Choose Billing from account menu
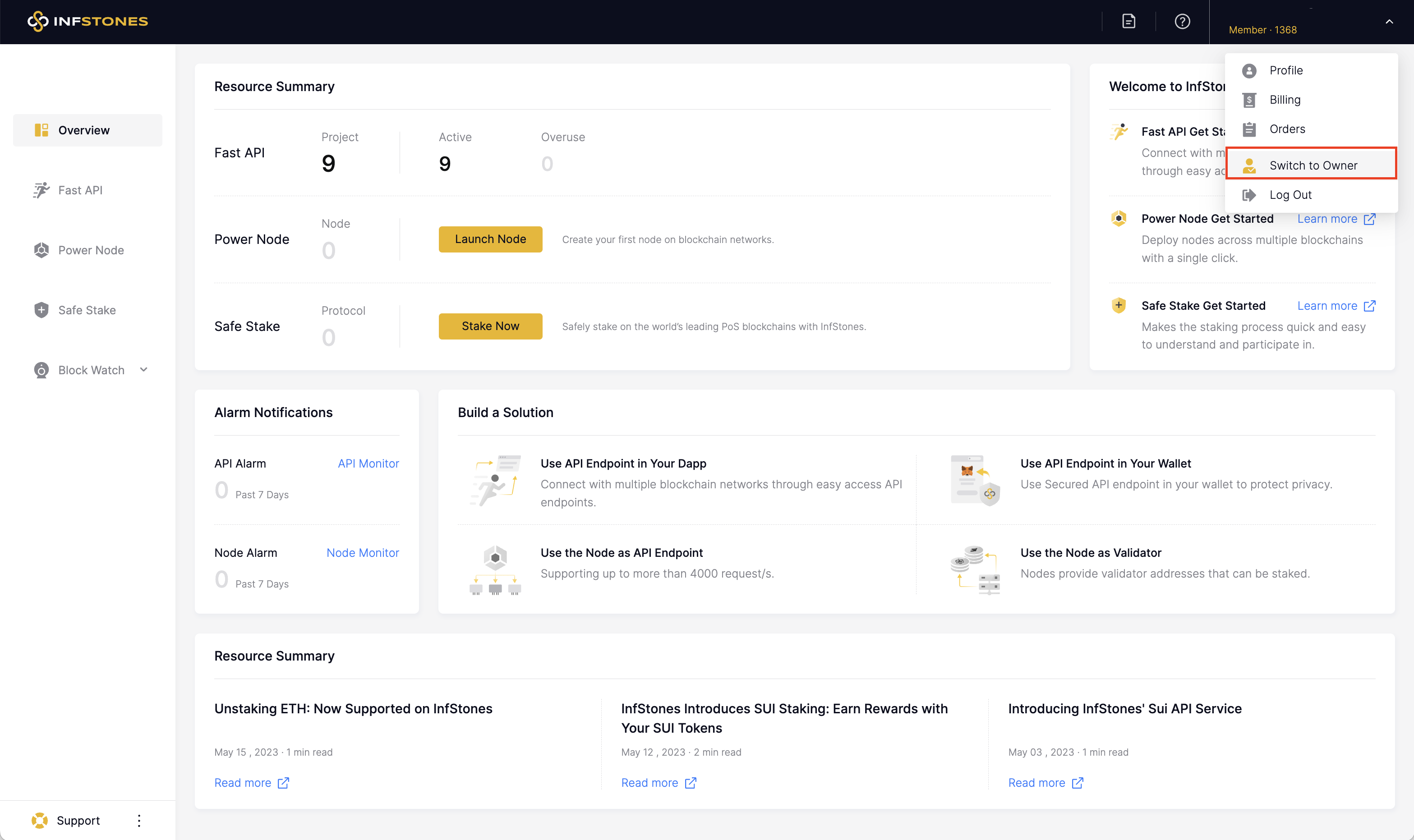This screenshot has height=840, width=1414. (x=1285, y=100)
